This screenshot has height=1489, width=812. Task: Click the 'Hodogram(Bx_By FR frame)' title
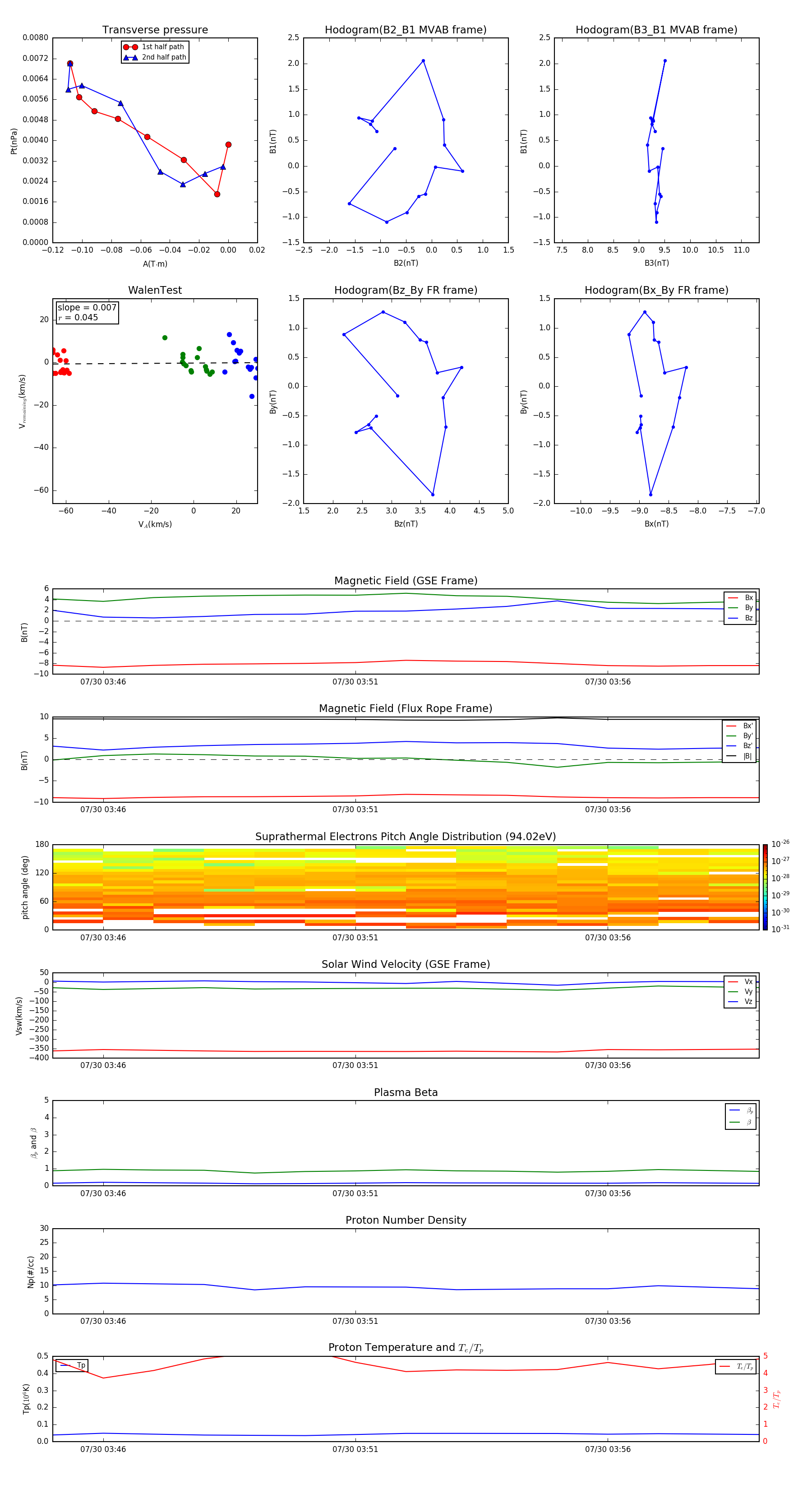(x=656, y=290)
